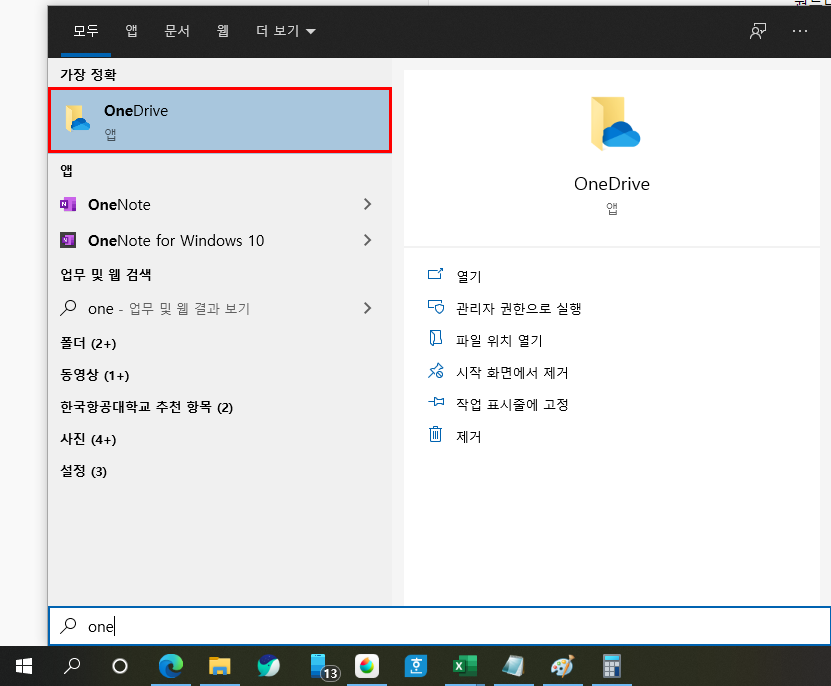Open Paint from the taskbar

click(x=562, y=666)
